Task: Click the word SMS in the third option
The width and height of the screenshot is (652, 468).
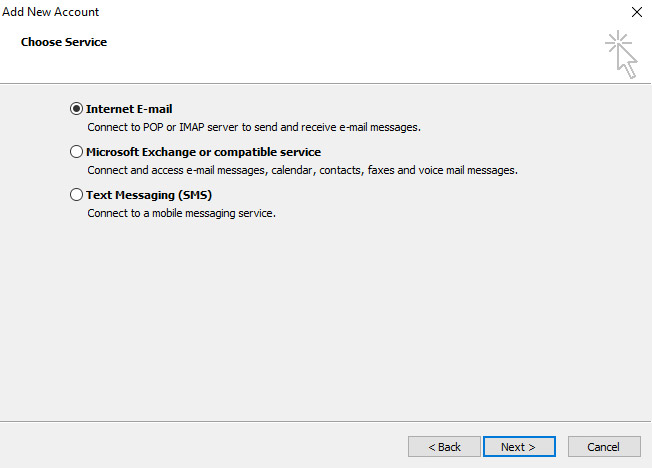Action: [195, 195]
